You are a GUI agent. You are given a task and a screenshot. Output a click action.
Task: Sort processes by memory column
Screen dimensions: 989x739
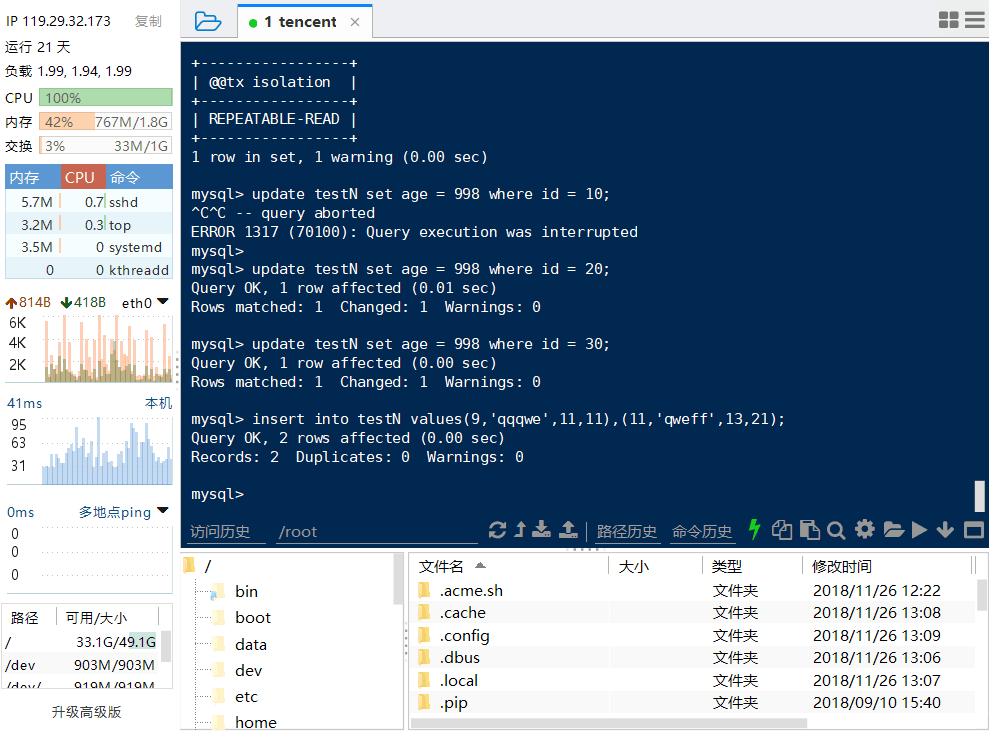tap(33, 177)
